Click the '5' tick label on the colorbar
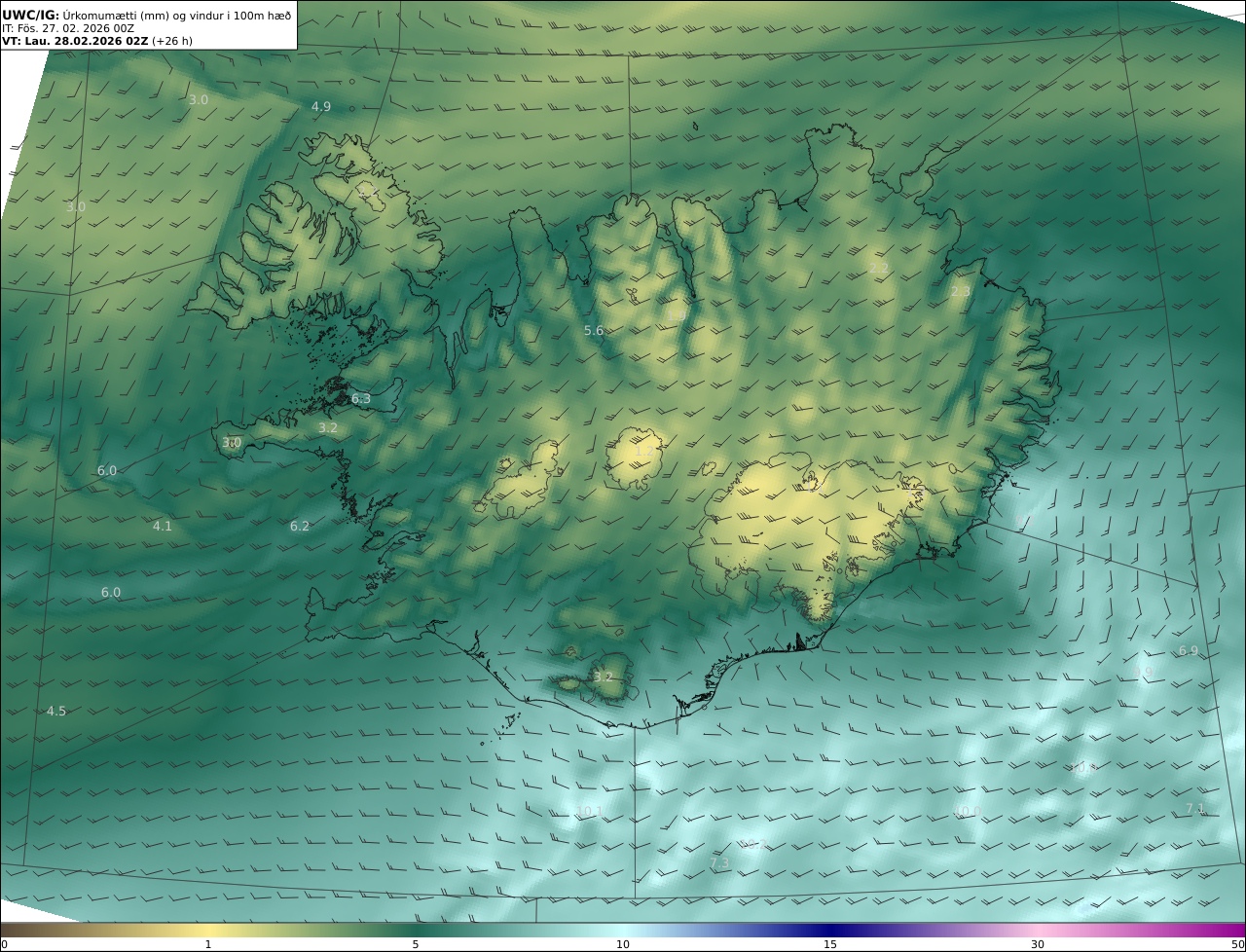 416,944
